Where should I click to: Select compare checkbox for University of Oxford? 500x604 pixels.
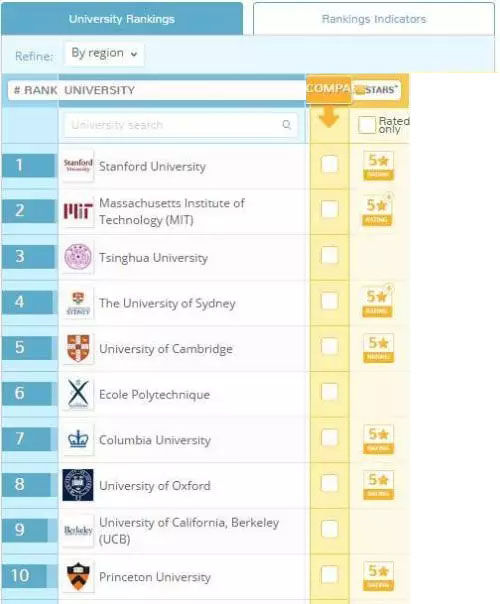pyautogui.click(x=329, y=483)
